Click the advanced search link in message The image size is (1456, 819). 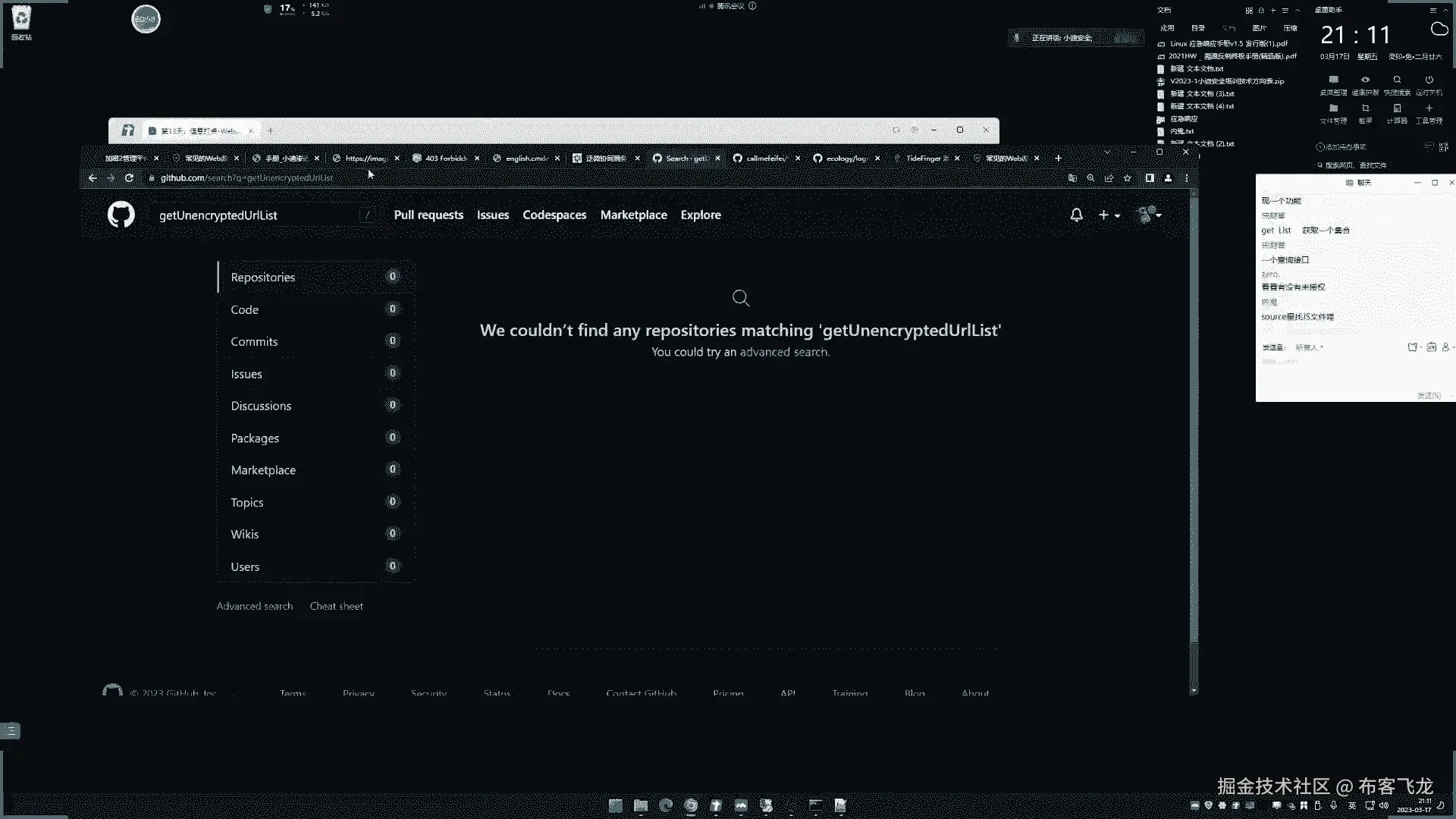783,353
